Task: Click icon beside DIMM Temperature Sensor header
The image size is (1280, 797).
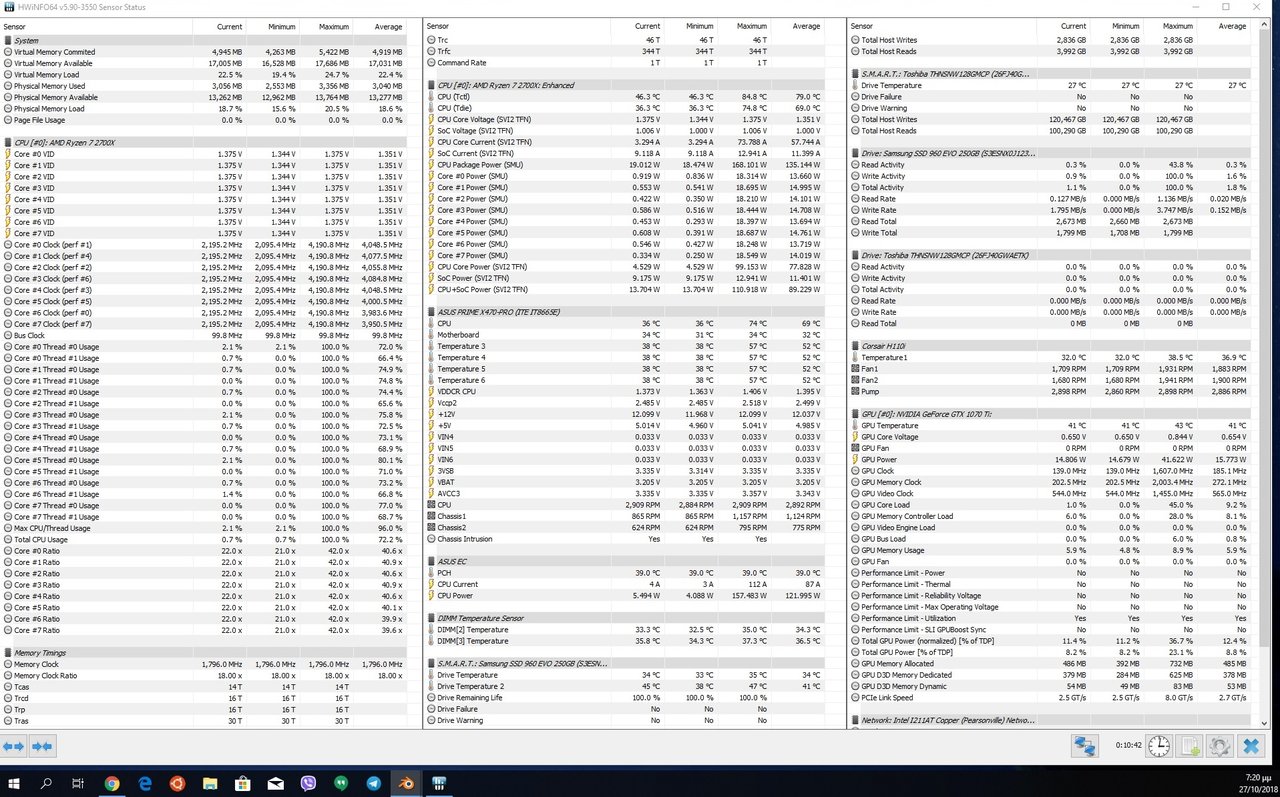Action: coord(431,619)
